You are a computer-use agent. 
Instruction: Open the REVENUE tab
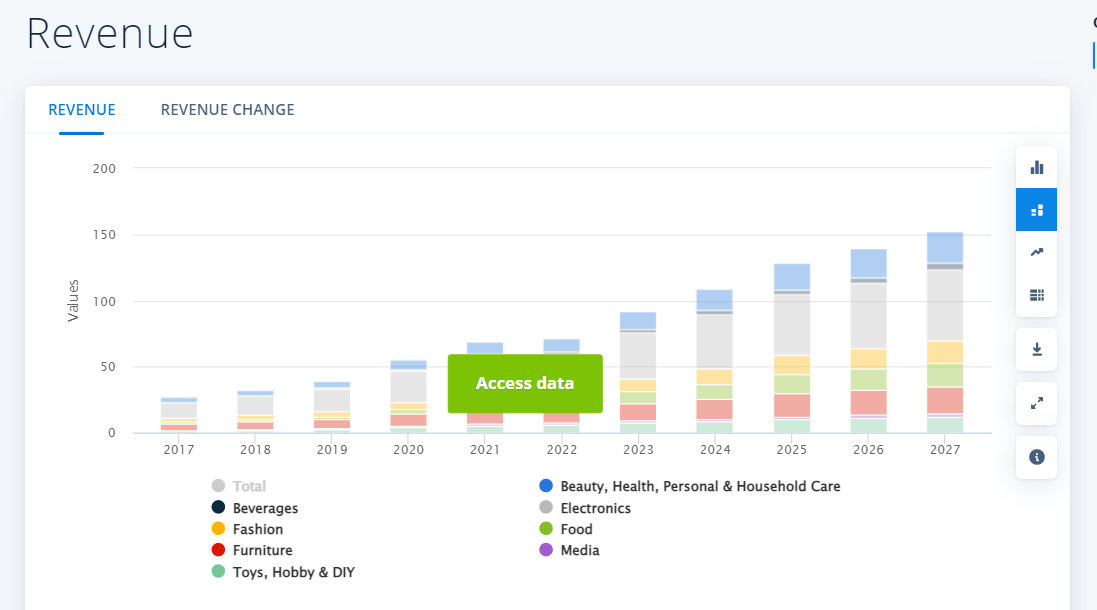coord(82,110)
